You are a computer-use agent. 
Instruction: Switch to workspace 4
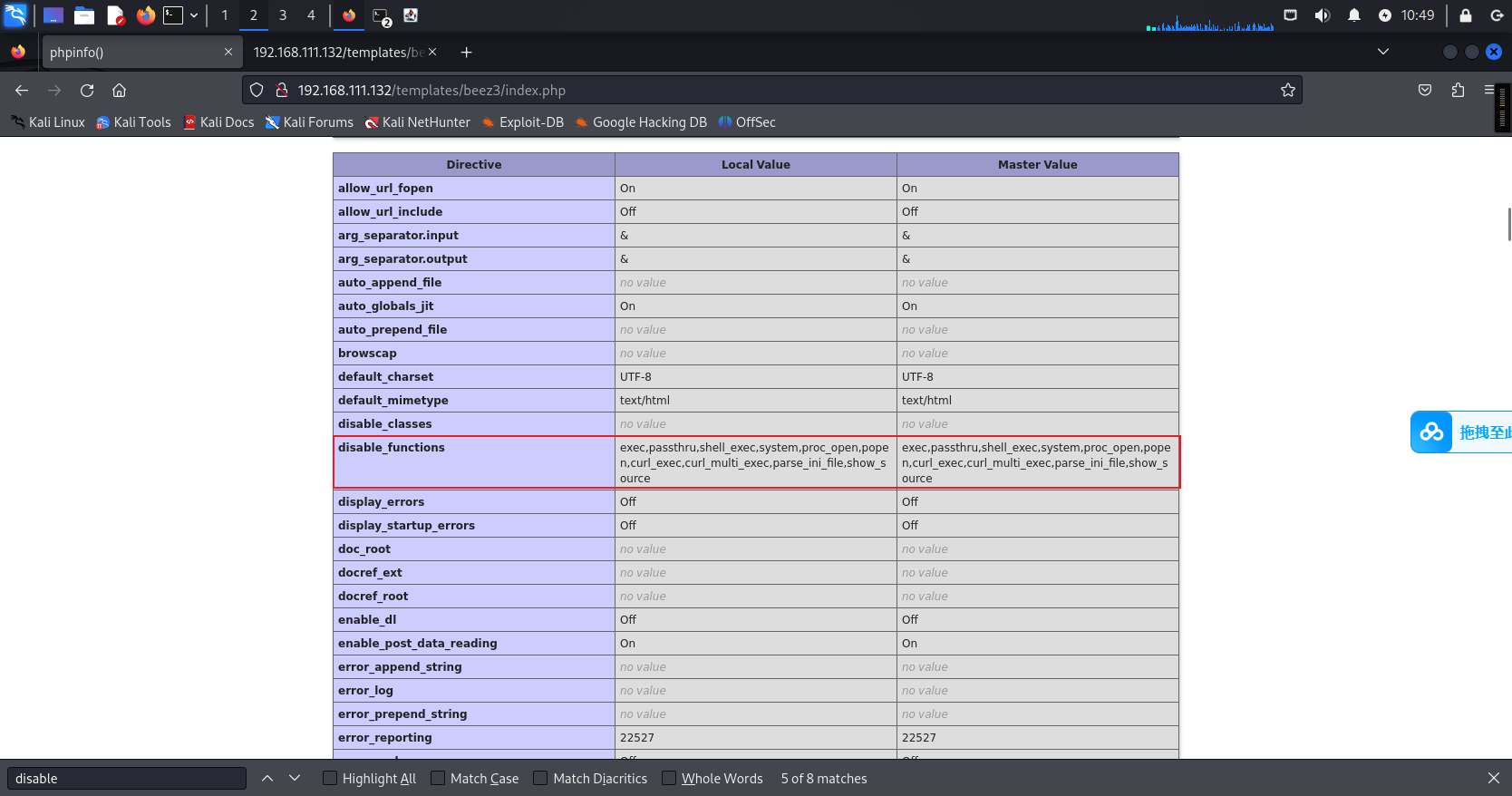tap(311, 15)
